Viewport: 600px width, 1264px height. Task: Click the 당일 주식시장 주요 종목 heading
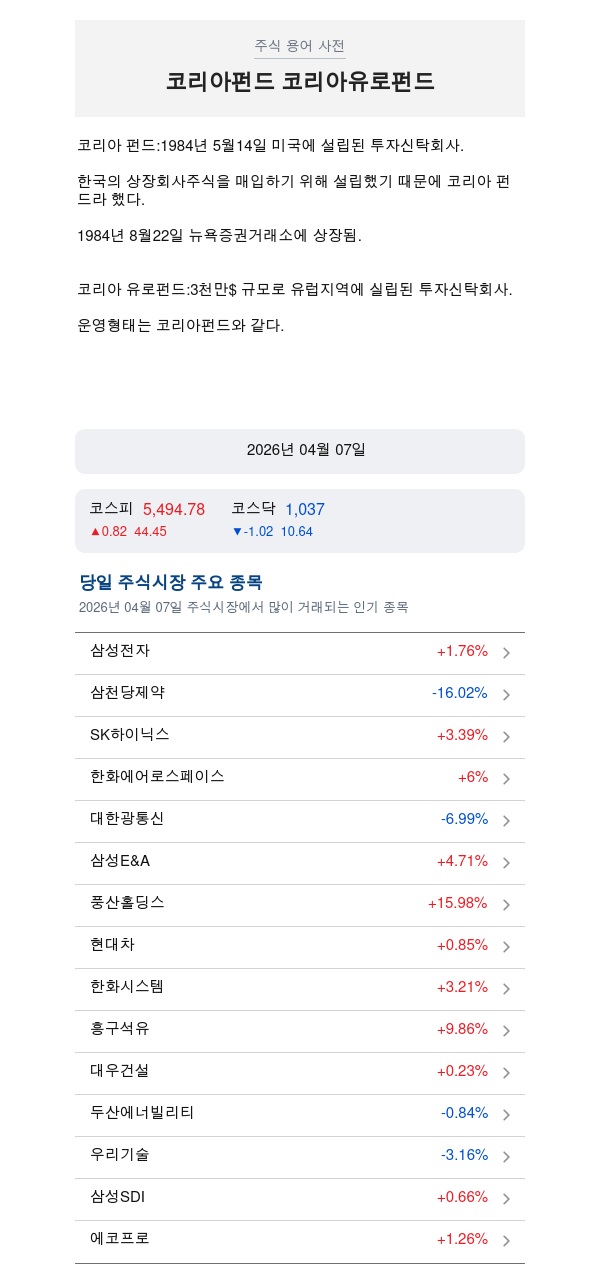tap(171, 582)
